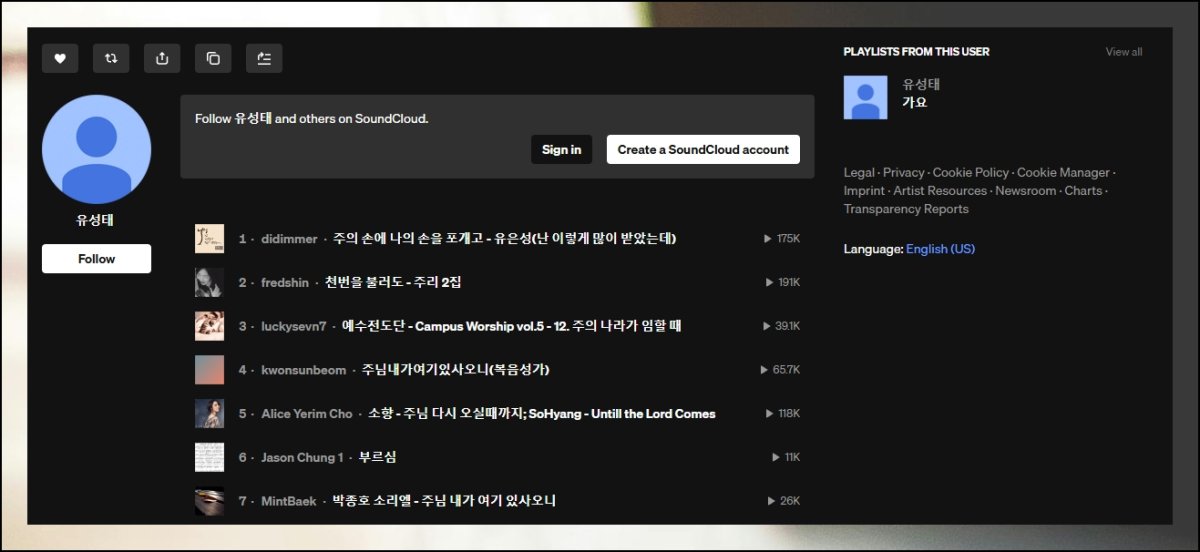Open artist luckysevn7 in track 3

click(294, 326)
